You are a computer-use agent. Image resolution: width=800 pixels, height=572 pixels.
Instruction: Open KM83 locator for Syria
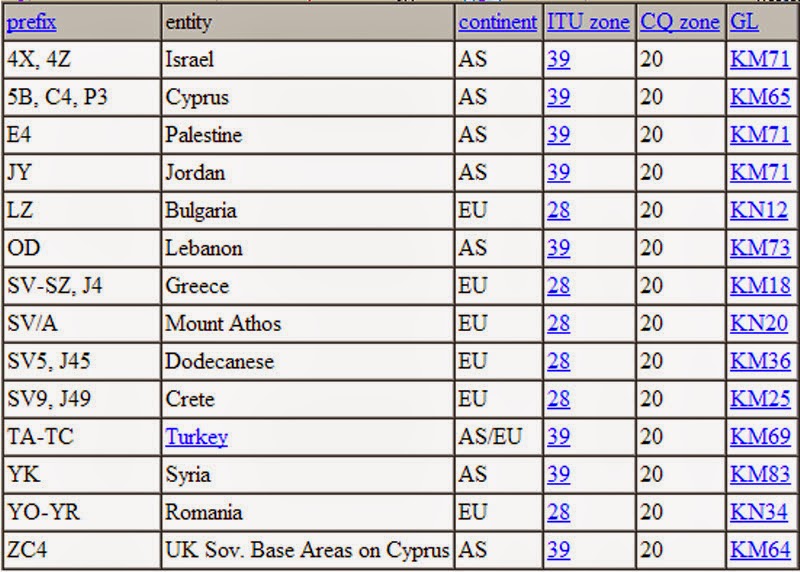(x=760, y=475)
